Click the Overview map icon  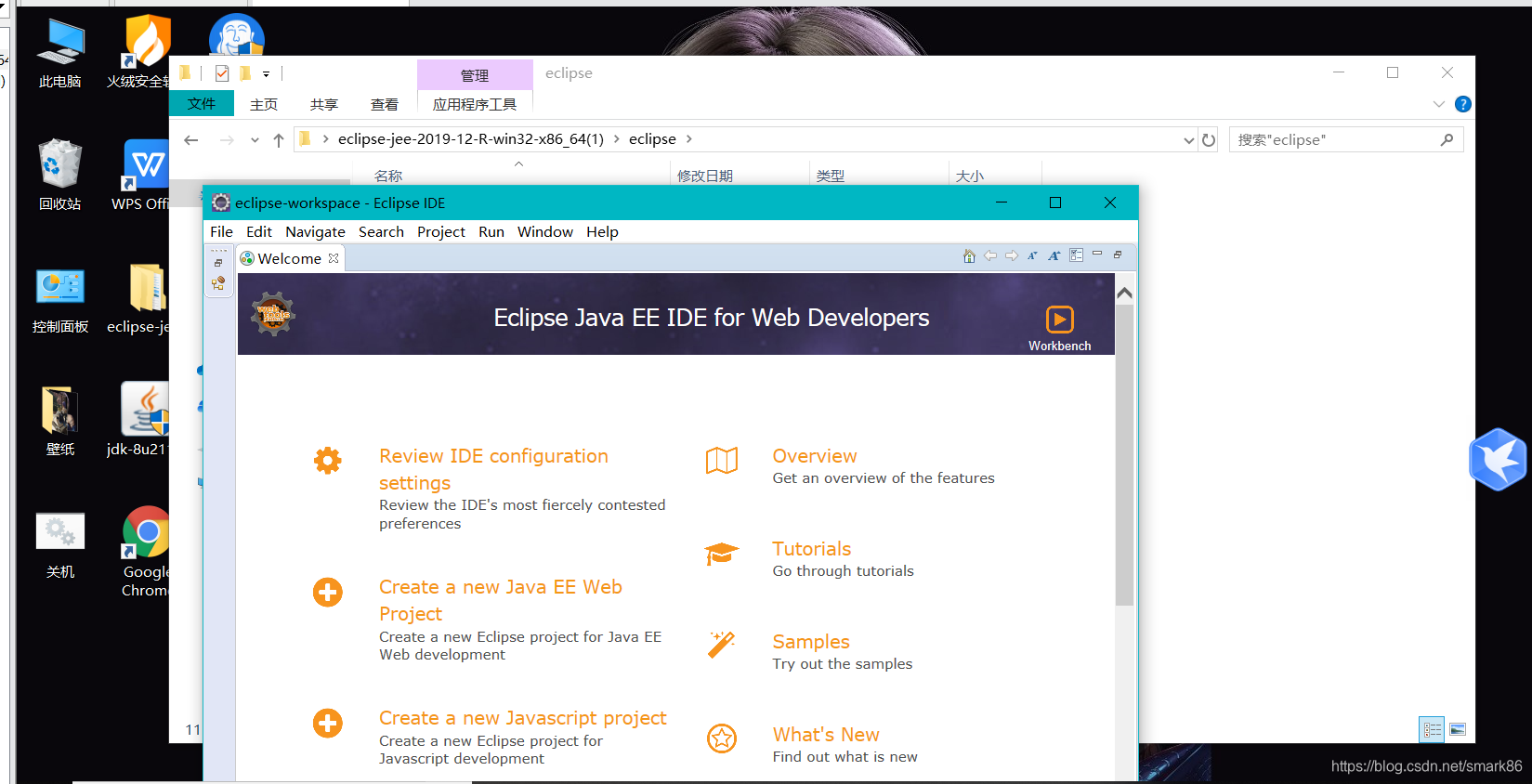pos(722,461)
